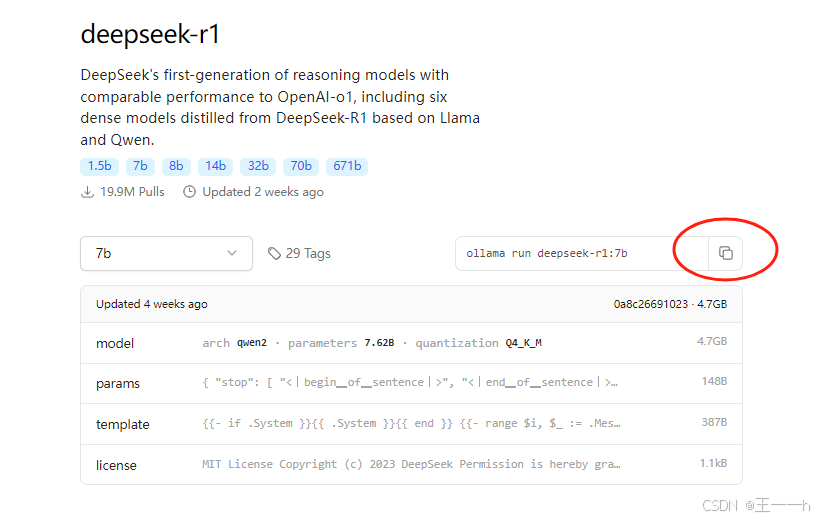Open the 29 Tags link

299,254
